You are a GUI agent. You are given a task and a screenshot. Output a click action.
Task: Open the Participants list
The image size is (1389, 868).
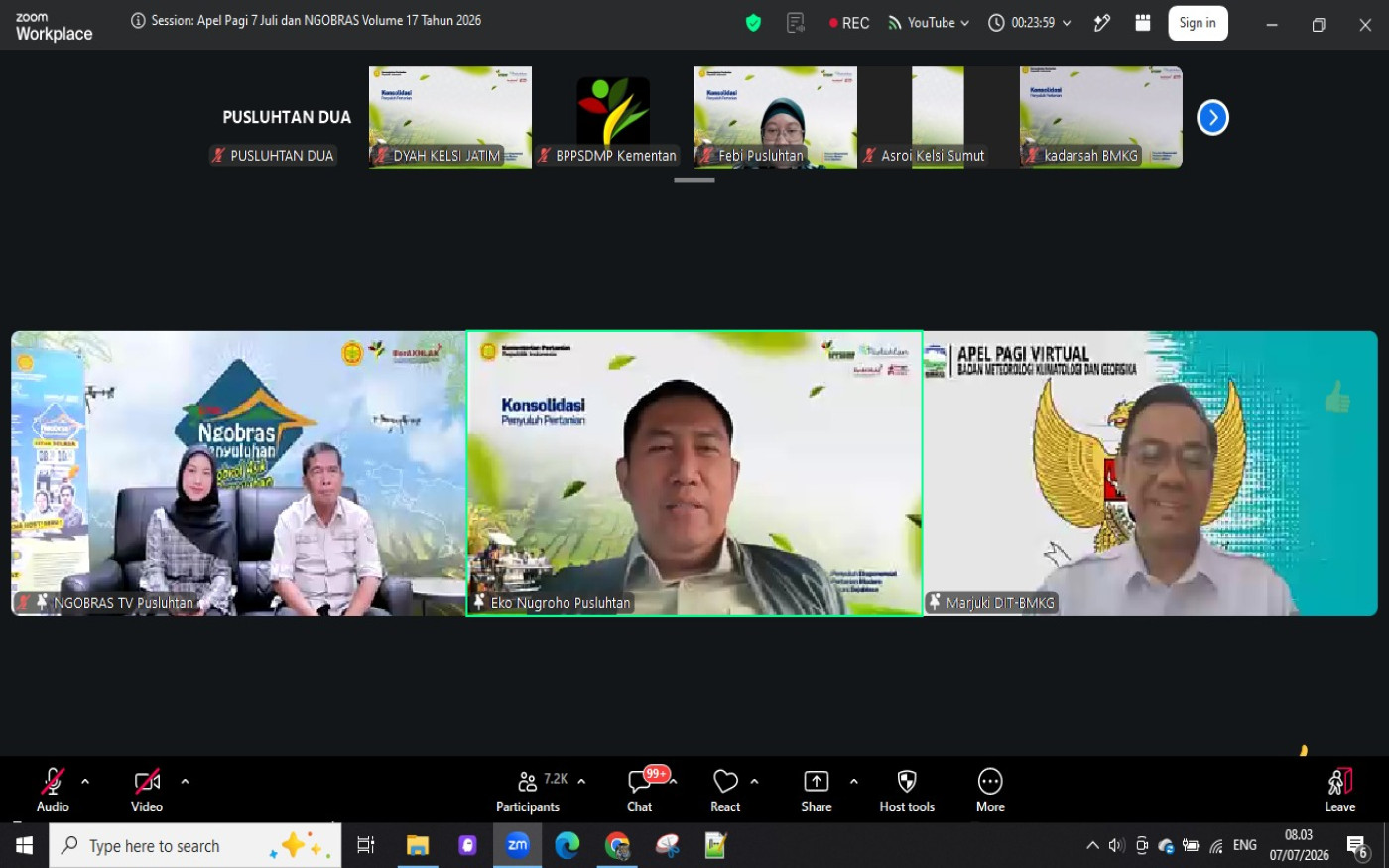click(x=528, y=791)
